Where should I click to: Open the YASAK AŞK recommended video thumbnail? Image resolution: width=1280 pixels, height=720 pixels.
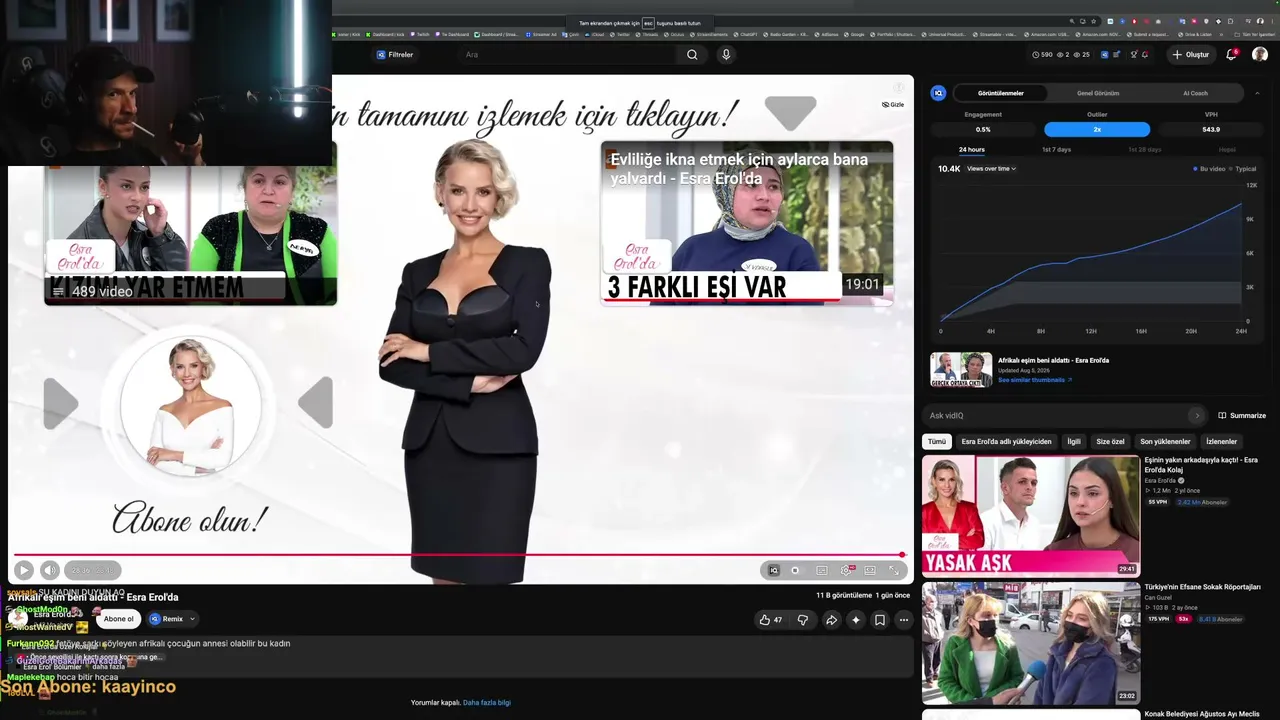pyautogui.click(x=1031, y=516)
